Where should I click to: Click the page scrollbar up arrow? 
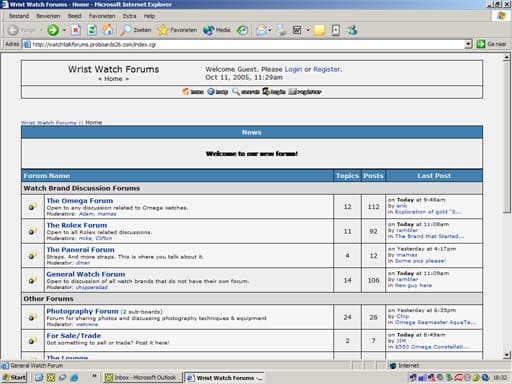(x=507, y=57)
